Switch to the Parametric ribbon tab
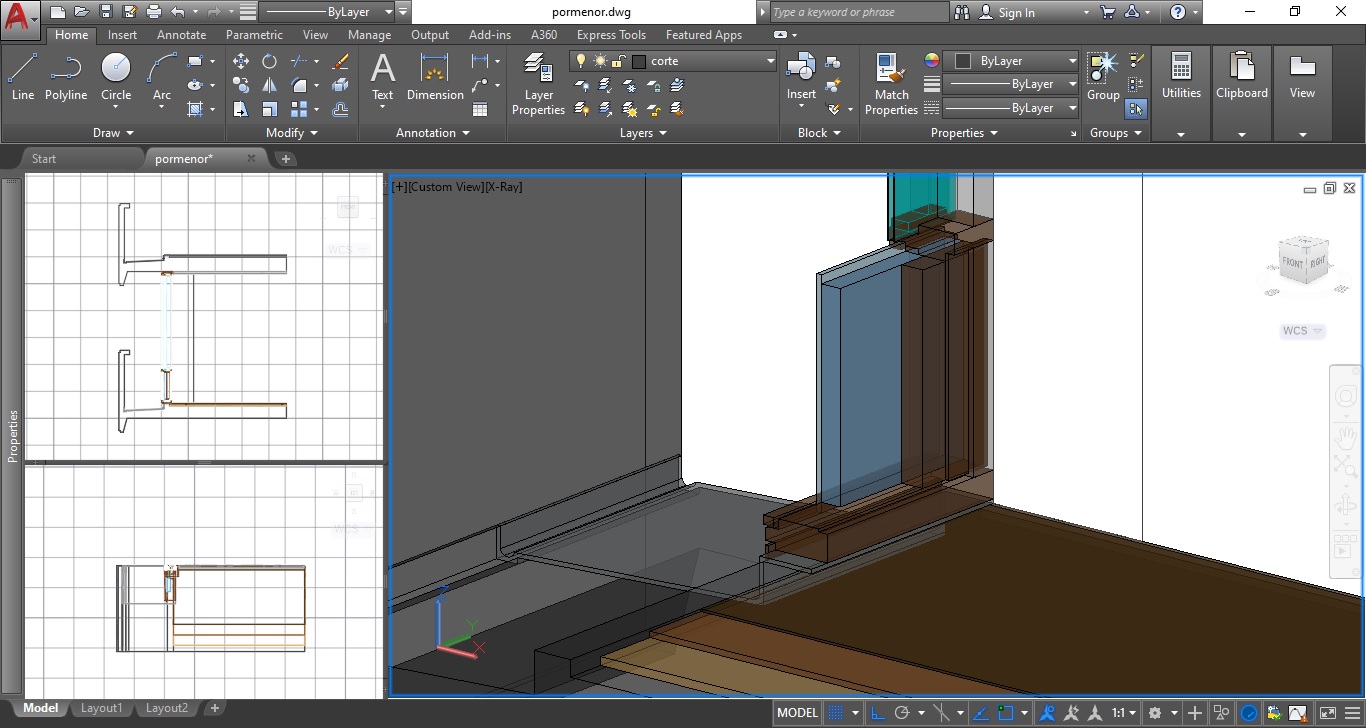Image resolution: width=1366 pixels, height=728 pixels. [254, 35]
